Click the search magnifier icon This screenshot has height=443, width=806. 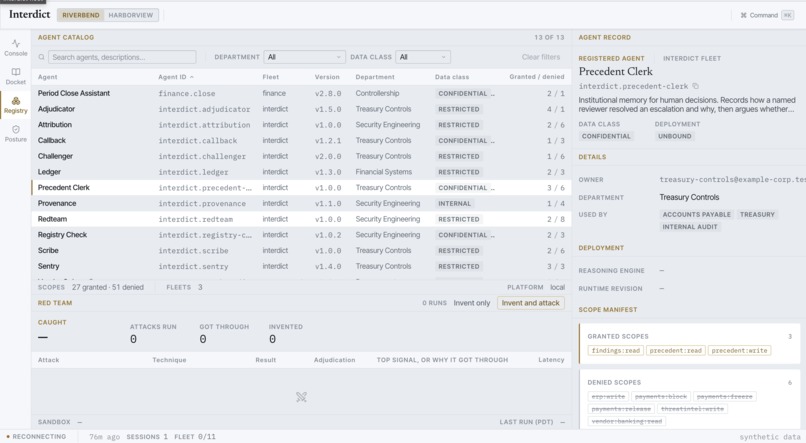tap(42, 57)
